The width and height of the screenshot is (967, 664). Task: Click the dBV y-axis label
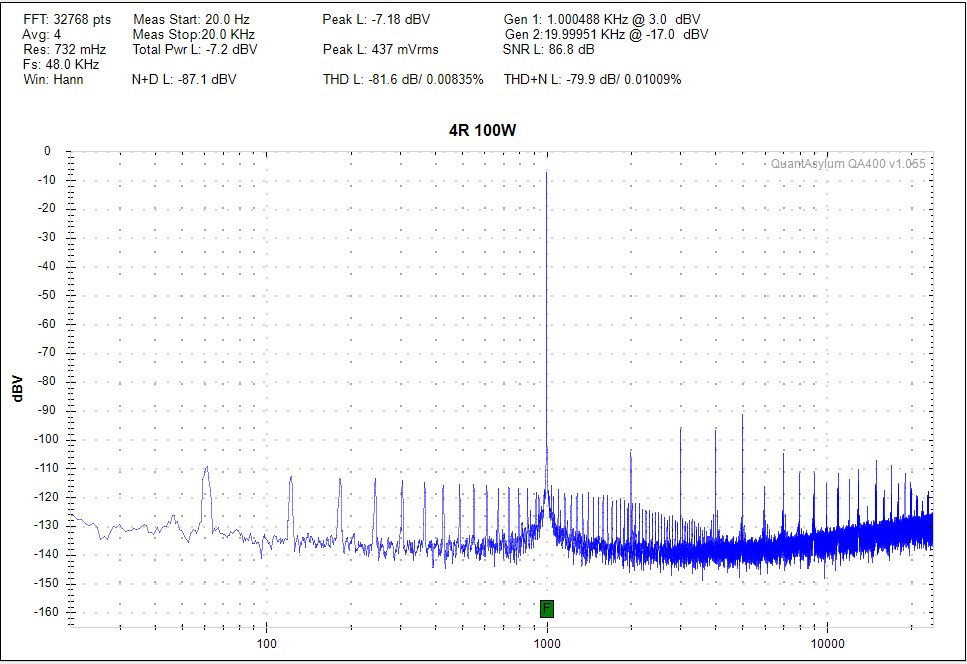point(17,388)
